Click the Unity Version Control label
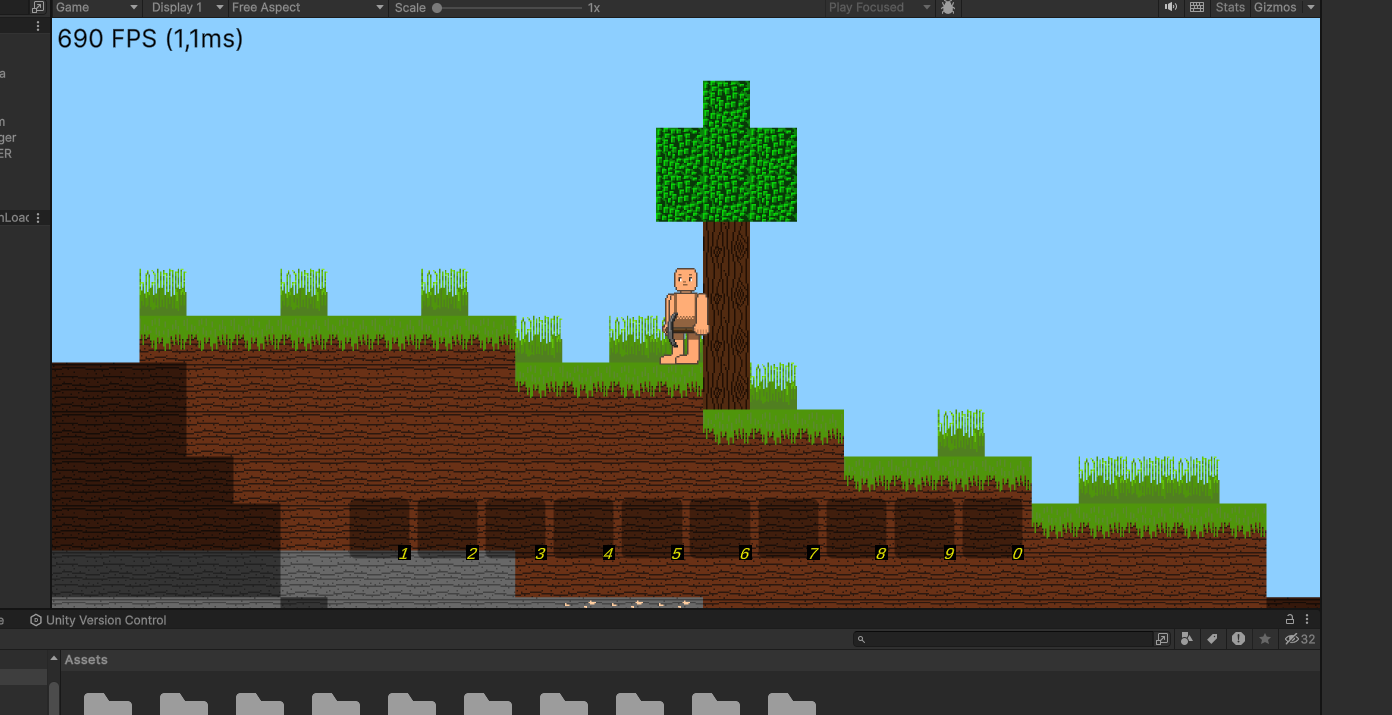The height and width of the screenshot is (715, 1392). coord(107,619)
